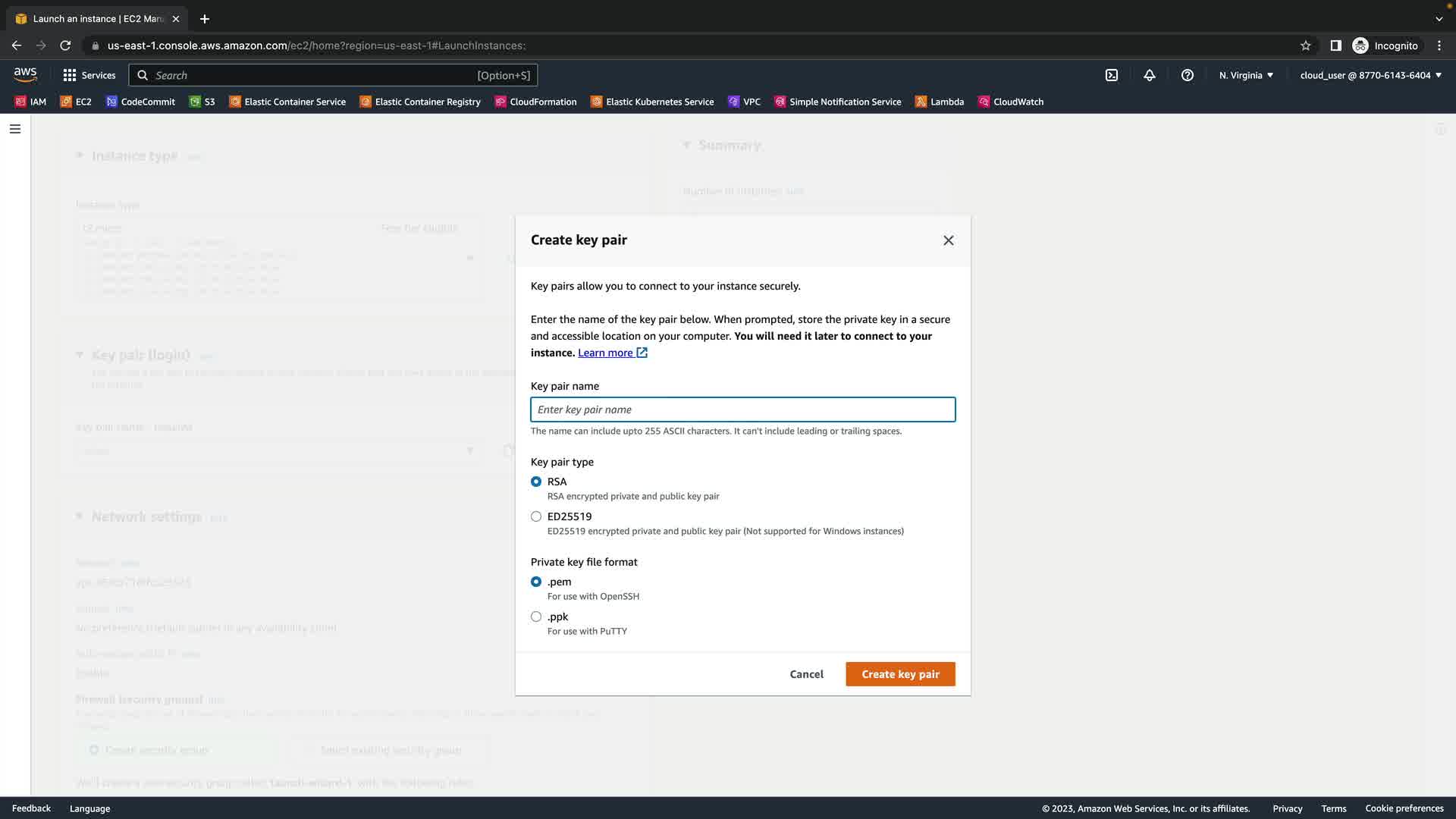Expand the browser tab search chevron

[x=1439, y=19]
